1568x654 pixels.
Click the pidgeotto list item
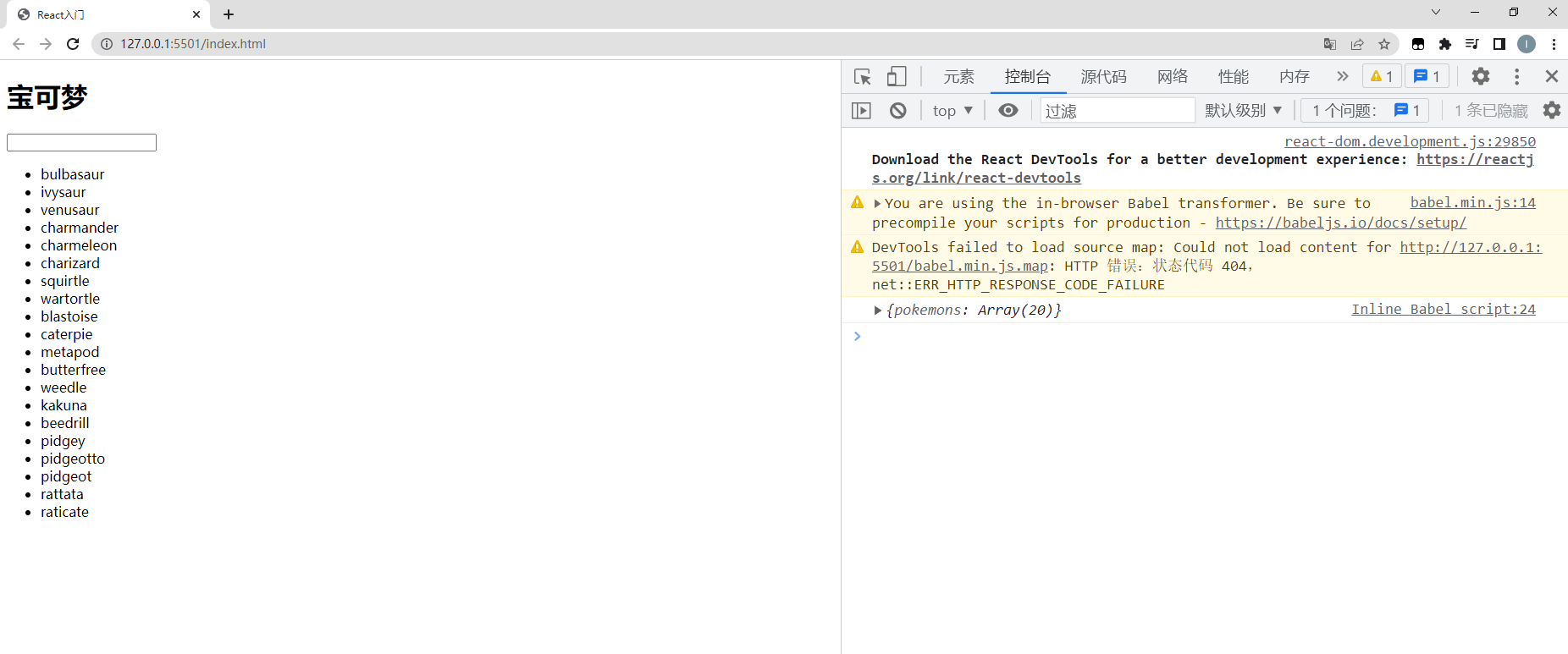pos(73,459)
